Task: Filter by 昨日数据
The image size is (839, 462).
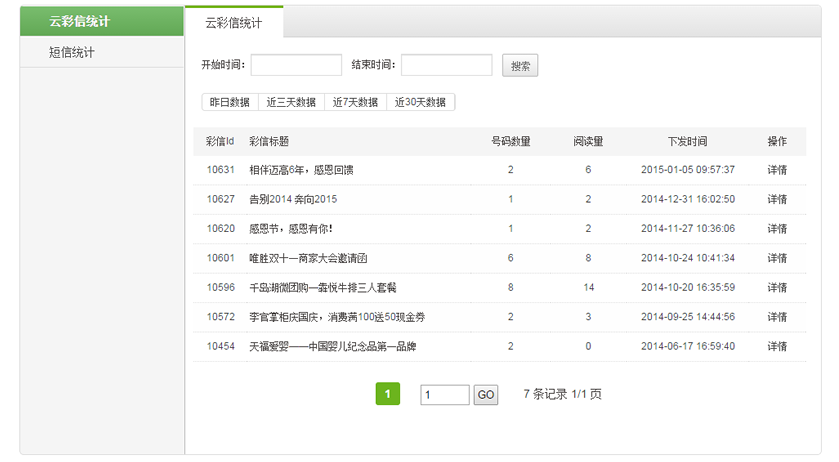Action: coord(230,102)
